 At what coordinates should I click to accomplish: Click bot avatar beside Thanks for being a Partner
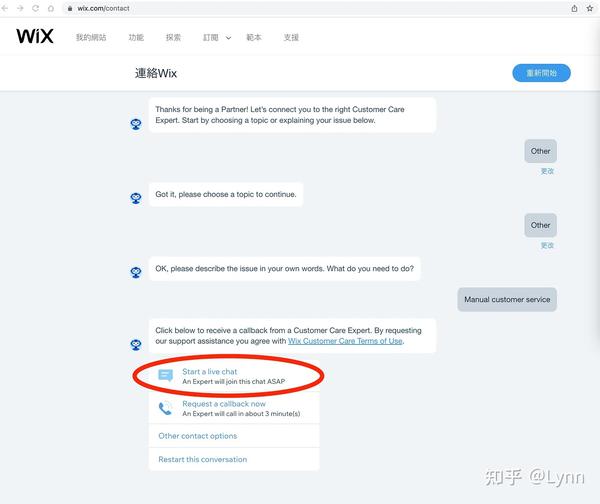[136, 124]
